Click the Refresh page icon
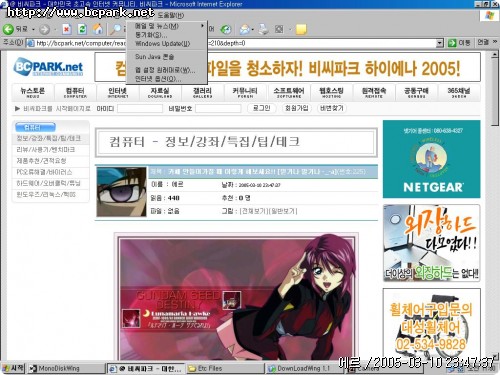500x375 pixels. [x=82, y=29]
